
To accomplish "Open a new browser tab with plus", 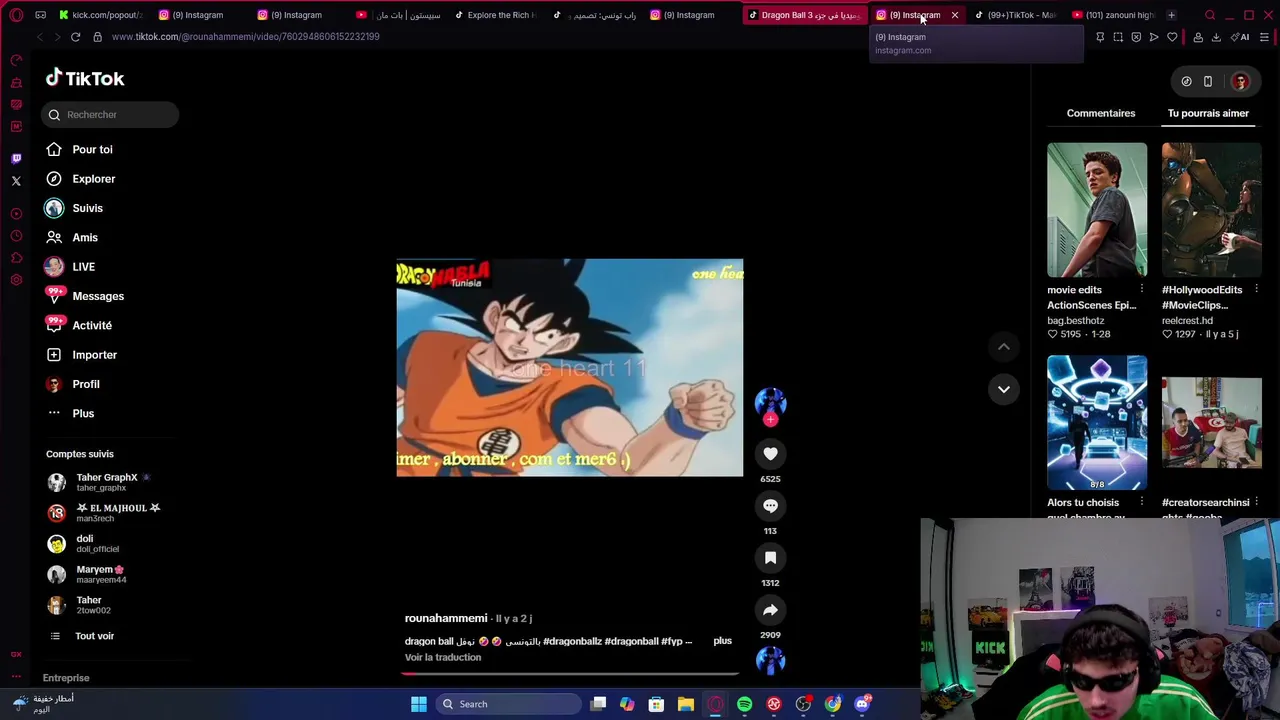I will [x=1171, y=15].
